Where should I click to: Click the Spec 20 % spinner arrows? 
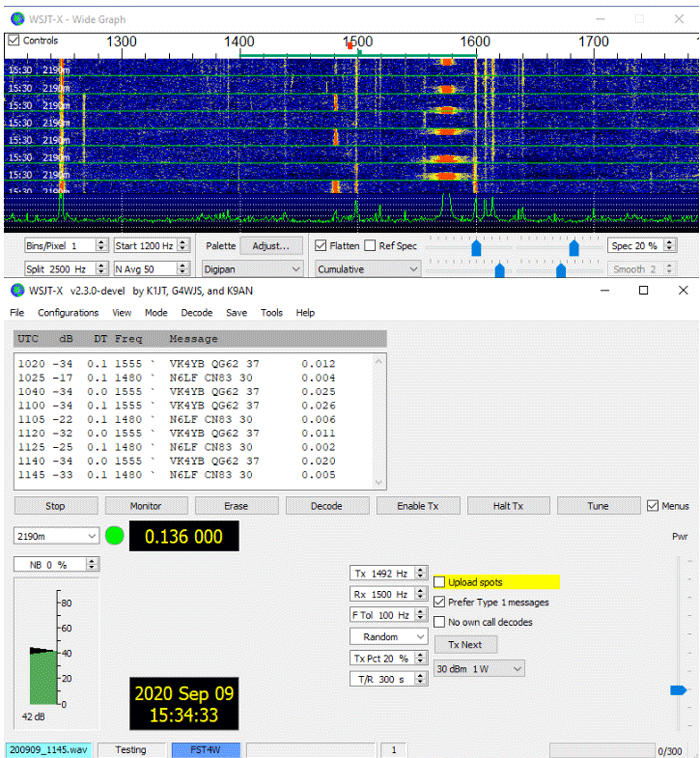(669, 246)
